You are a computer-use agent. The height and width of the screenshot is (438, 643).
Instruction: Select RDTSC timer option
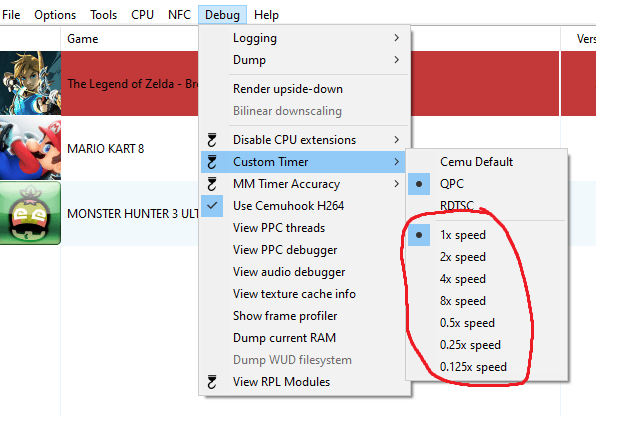[487, 205]
